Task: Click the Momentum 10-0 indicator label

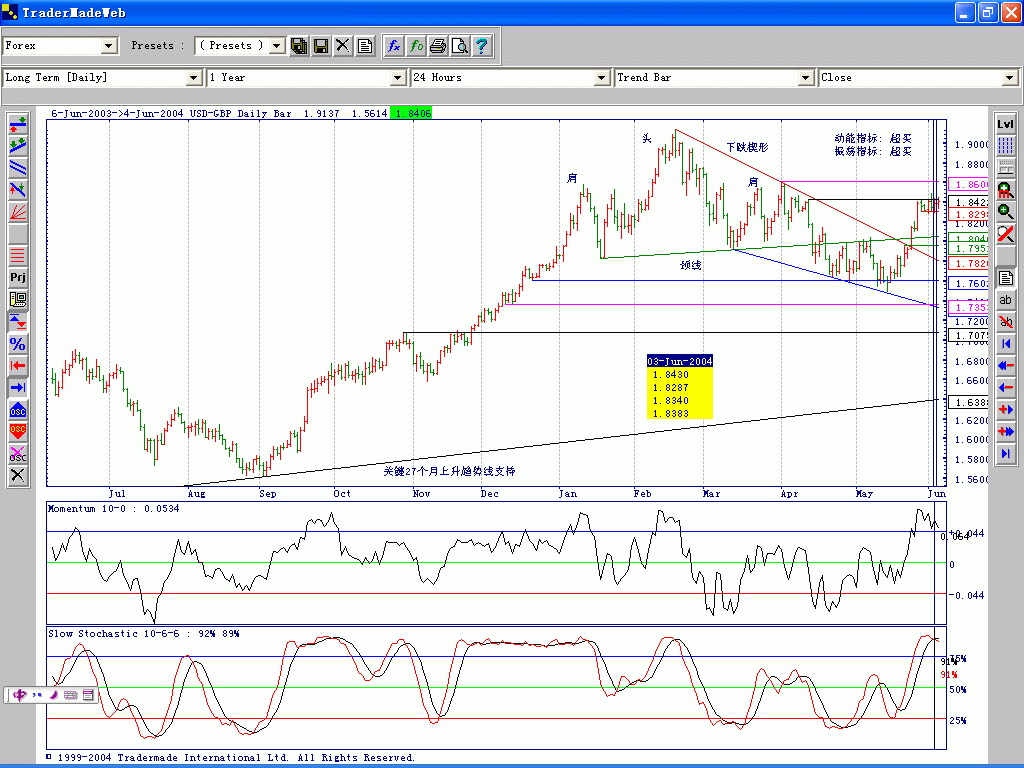Action: pyautogui.click(x=113, y=509)
